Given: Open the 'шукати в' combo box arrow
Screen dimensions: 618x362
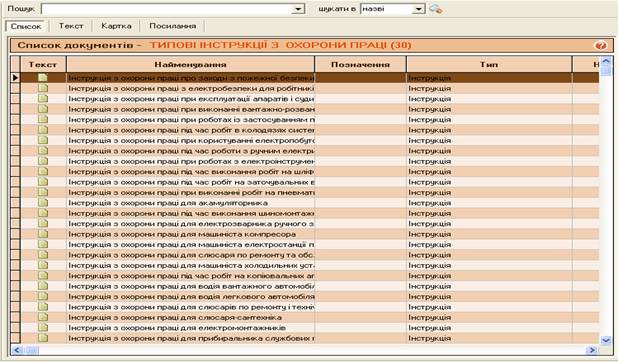Looking at the screenshot, I should click(419, 9).
